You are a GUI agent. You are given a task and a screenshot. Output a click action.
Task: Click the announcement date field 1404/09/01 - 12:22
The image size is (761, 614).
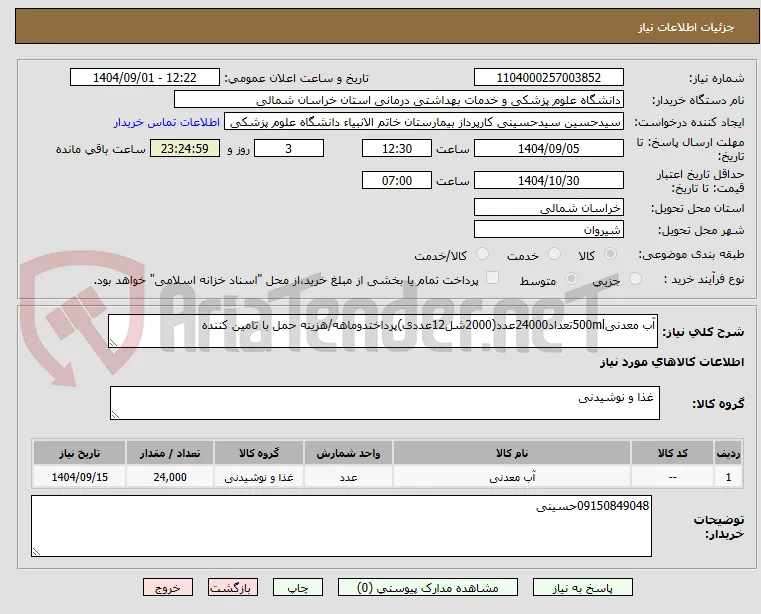pyautogui.click(x=145, y=78)
